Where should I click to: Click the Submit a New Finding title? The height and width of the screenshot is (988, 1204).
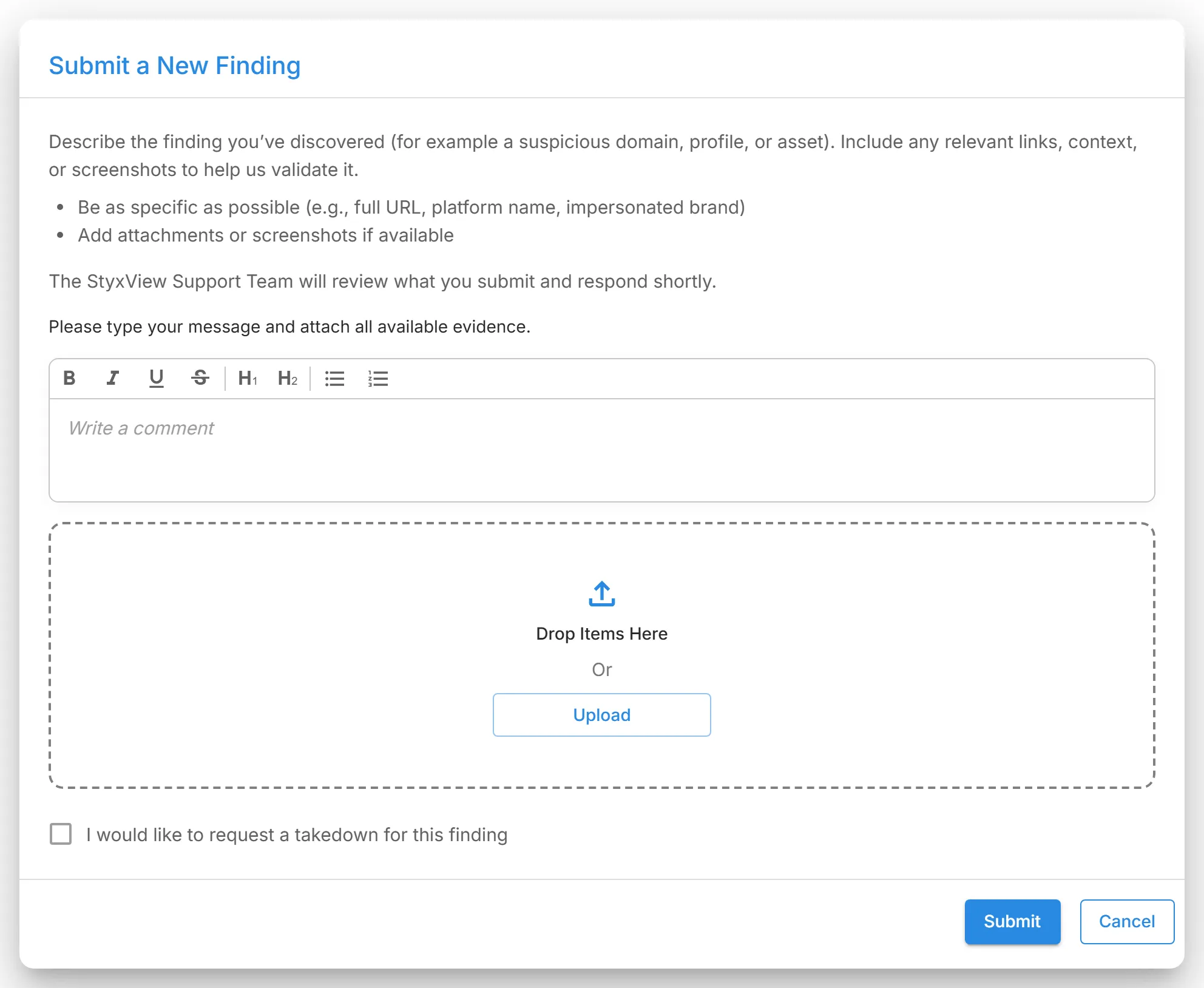(175, 66)
